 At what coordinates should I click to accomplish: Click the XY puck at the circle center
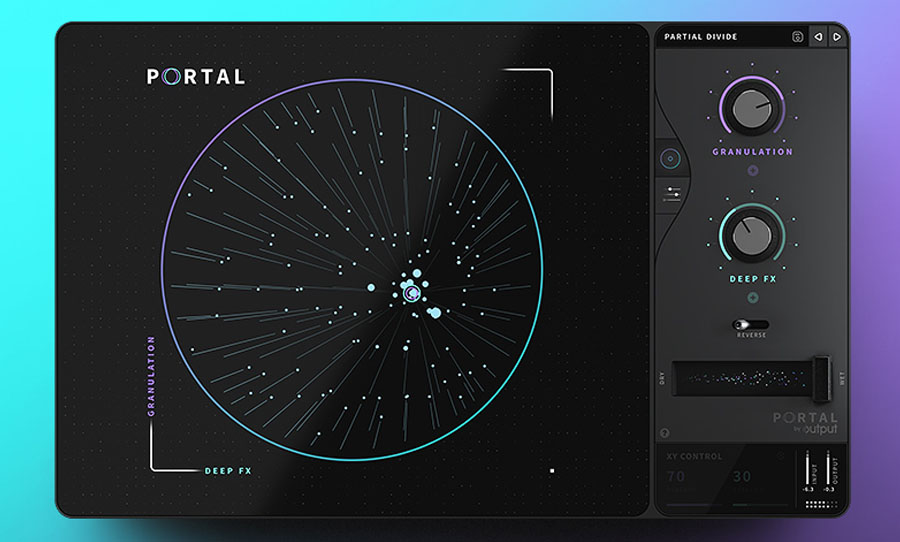coord(411,293)
